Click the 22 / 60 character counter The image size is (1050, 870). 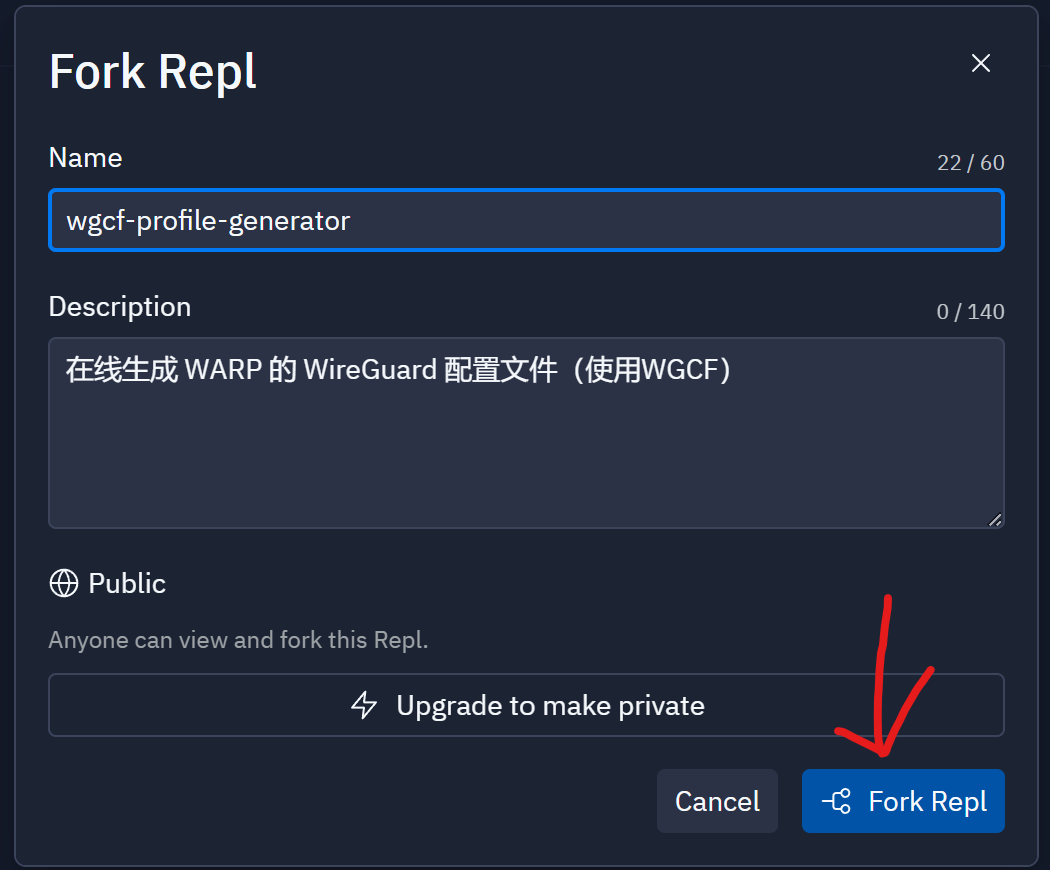click(970, 162)
